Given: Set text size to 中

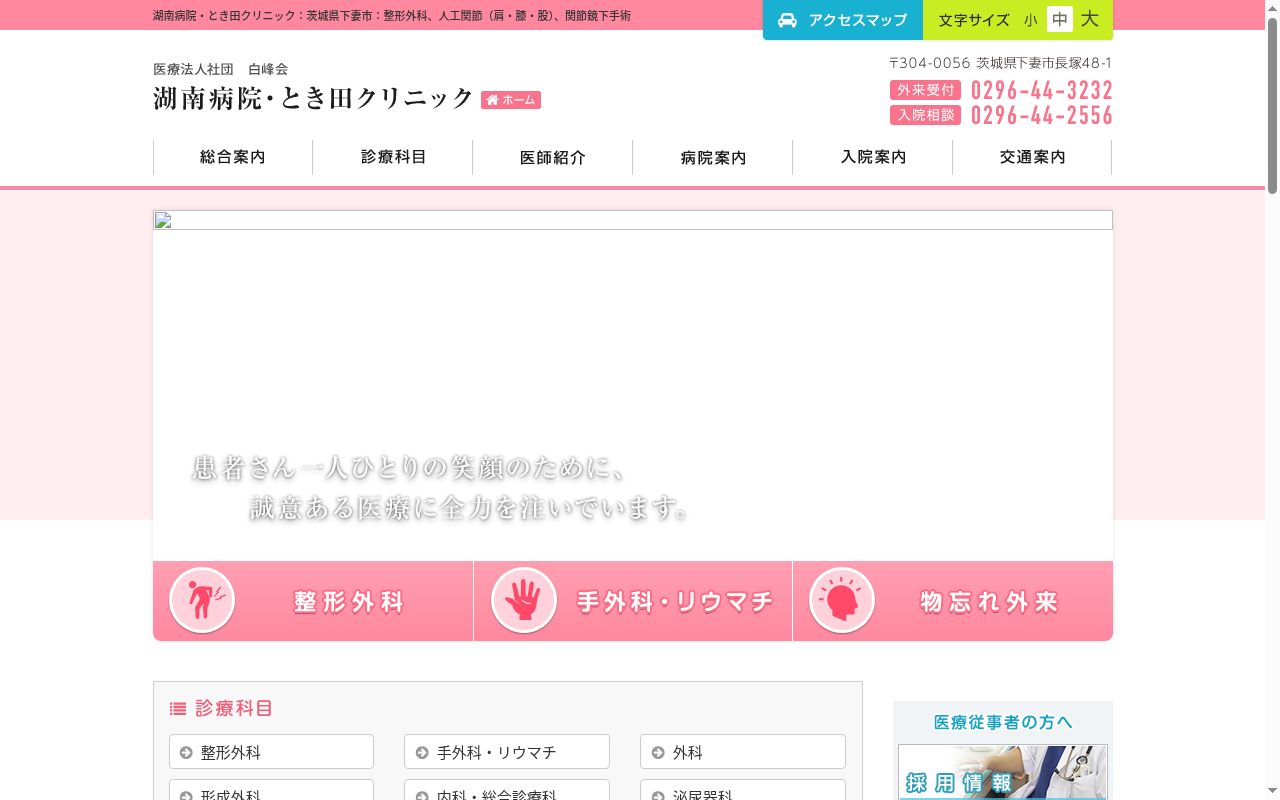Looking at the screenshot, I should pos(1060,19).
